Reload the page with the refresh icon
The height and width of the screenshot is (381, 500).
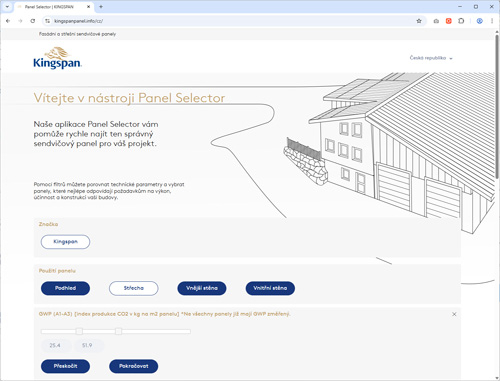(x=33, y=21)
